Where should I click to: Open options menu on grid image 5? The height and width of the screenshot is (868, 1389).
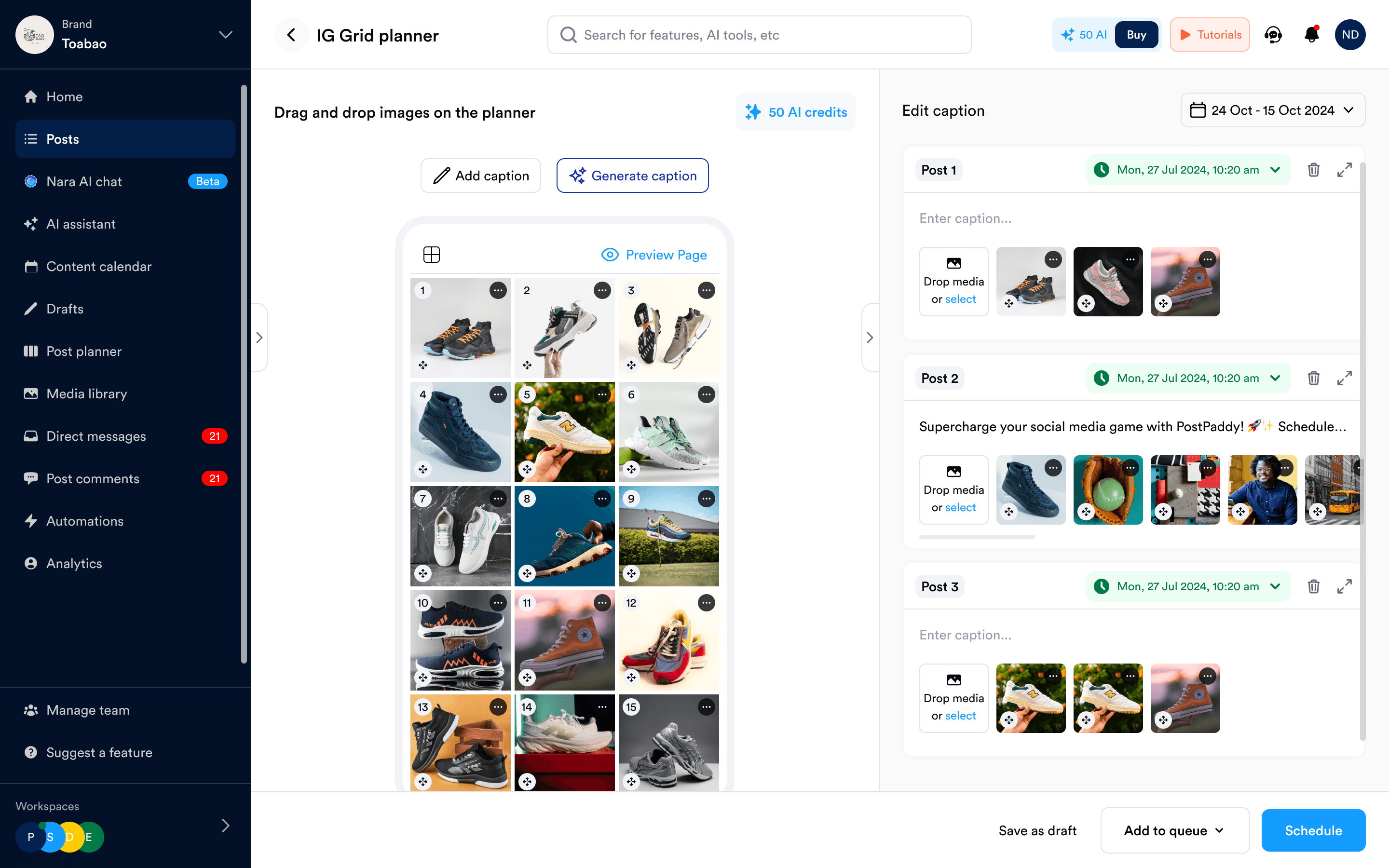[602, 395]
